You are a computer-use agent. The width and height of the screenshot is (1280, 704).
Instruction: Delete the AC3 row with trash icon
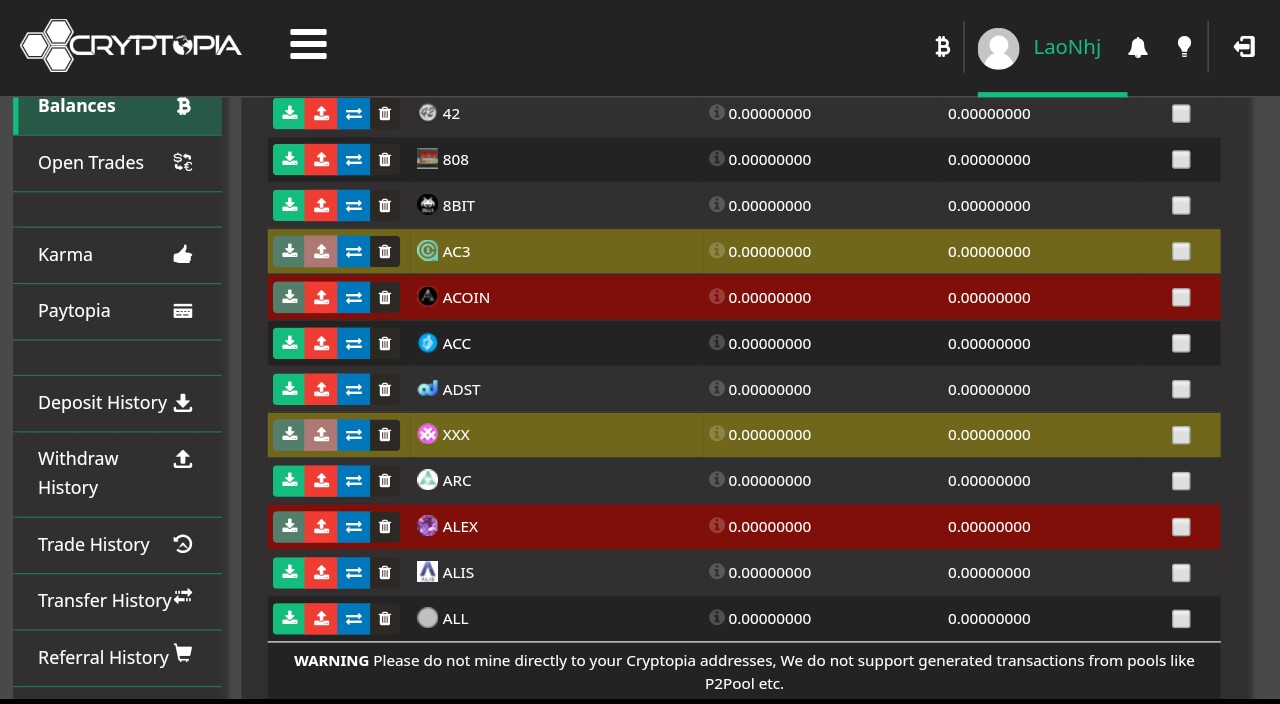point(385,252)
